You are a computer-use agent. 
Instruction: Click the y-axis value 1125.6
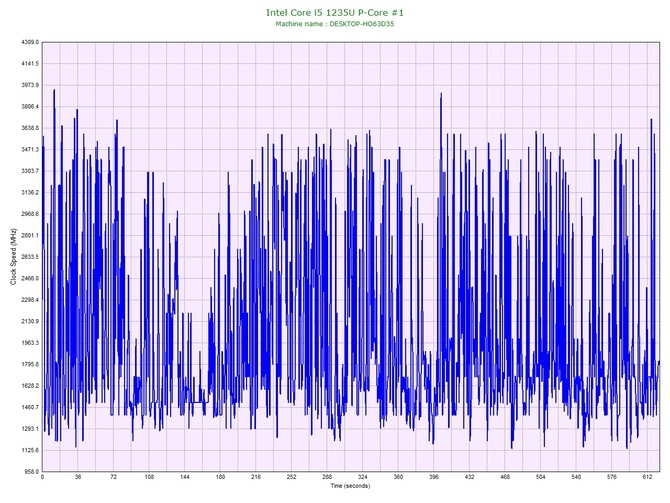point(30,450)
